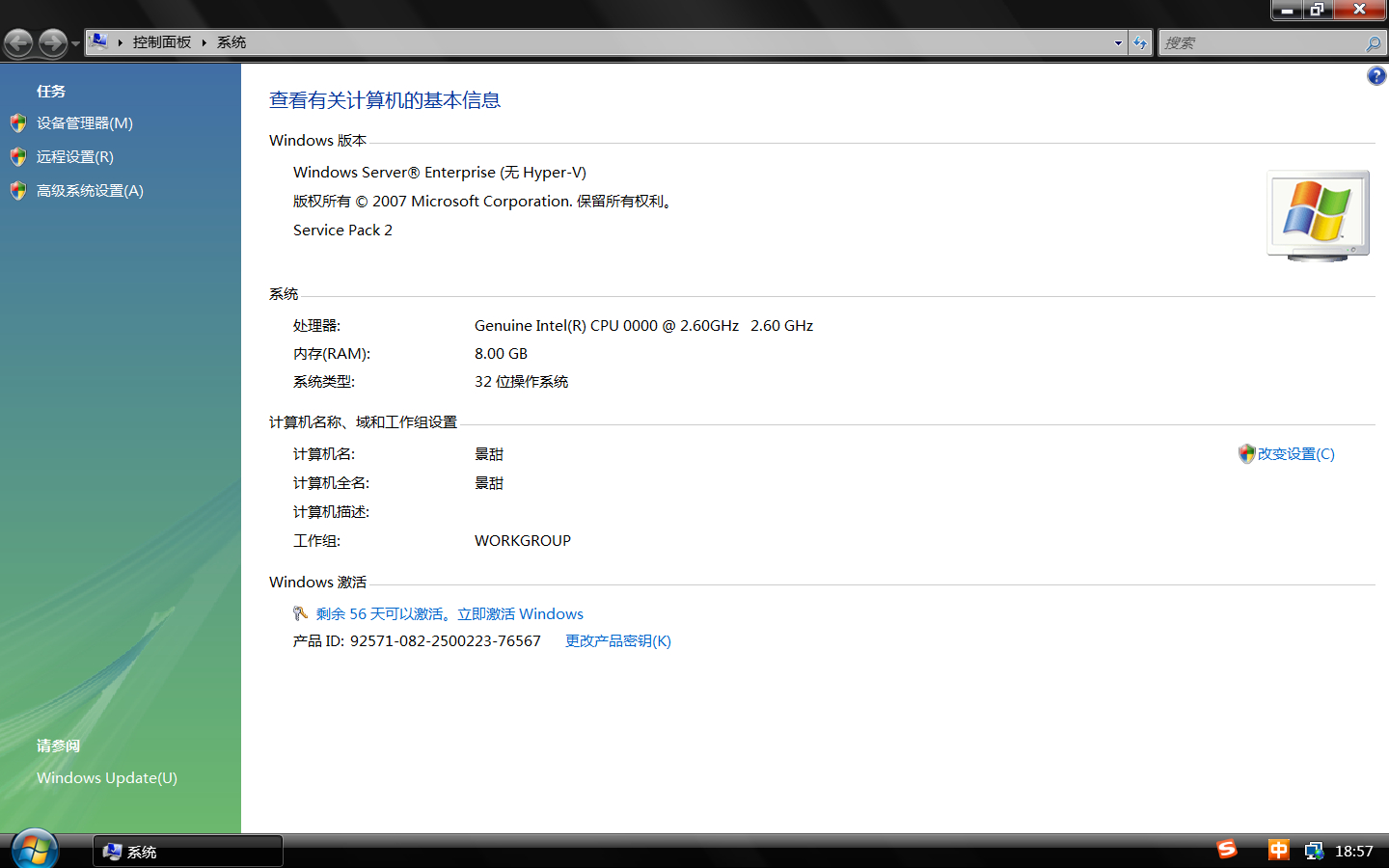Click the key icon under Windows 激活

pos(300,614)
